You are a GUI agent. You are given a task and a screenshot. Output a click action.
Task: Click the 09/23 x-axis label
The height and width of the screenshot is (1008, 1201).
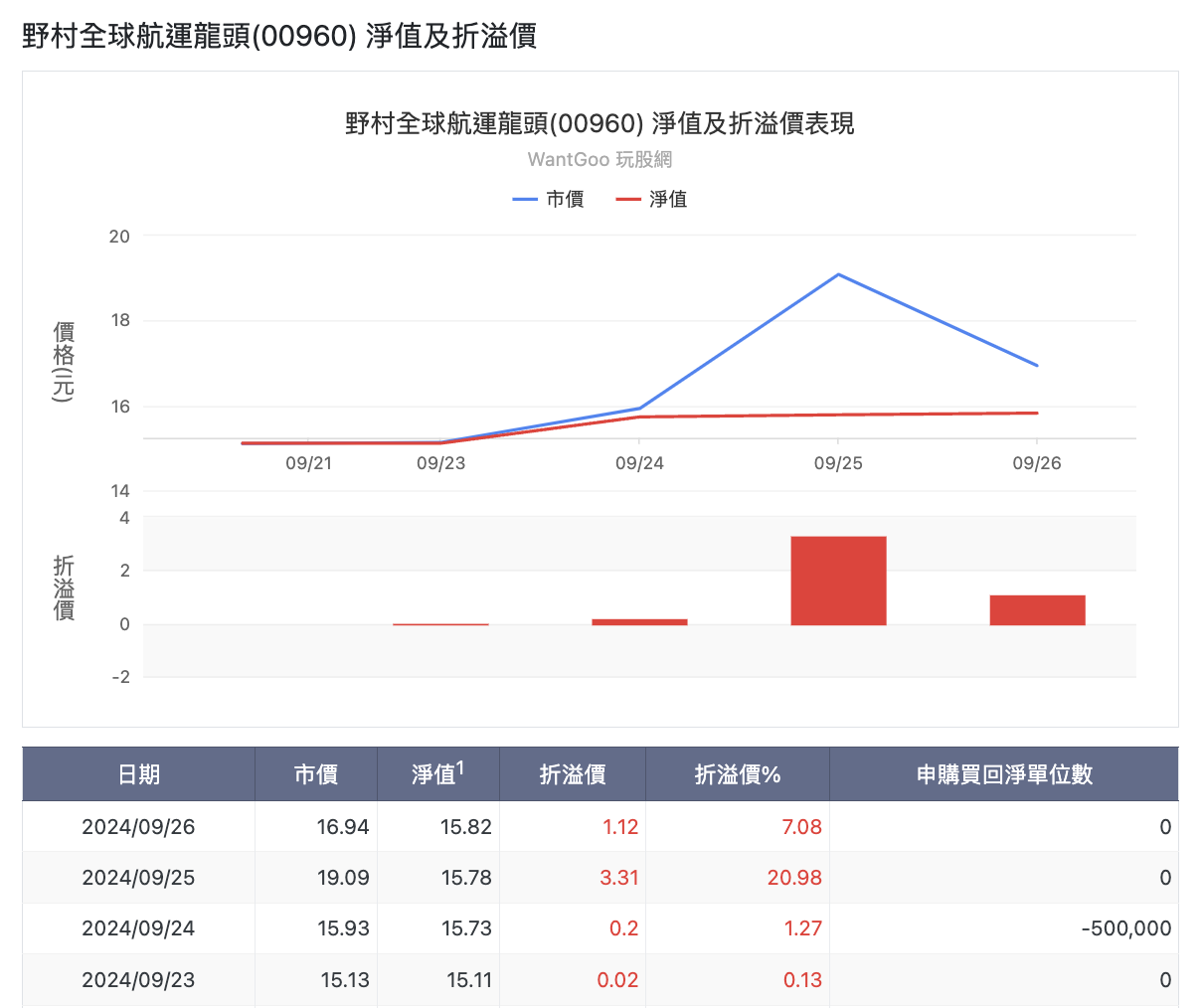[440, 463]
